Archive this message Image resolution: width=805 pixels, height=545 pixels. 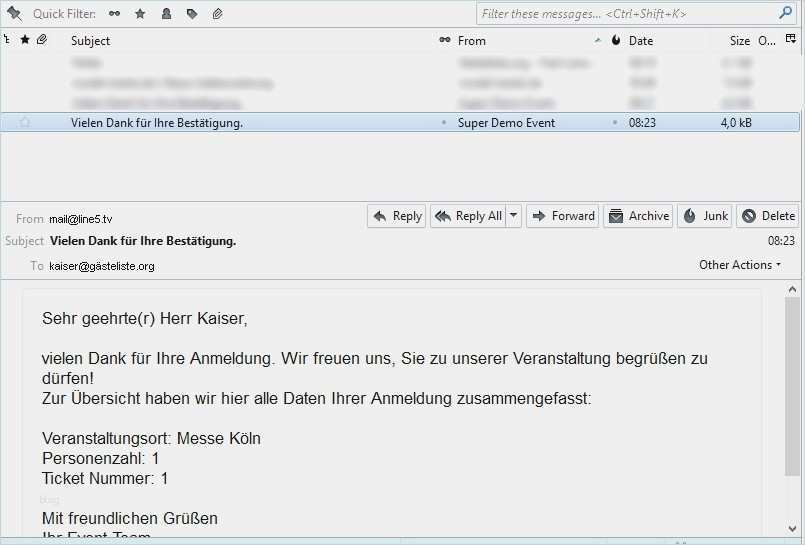click(638, 216)
